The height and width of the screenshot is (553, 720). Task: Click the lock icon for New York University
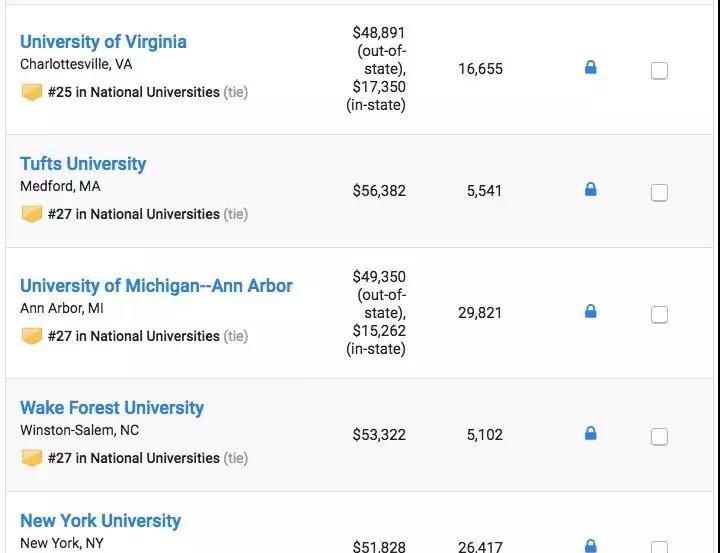click(x=590, y=546)
